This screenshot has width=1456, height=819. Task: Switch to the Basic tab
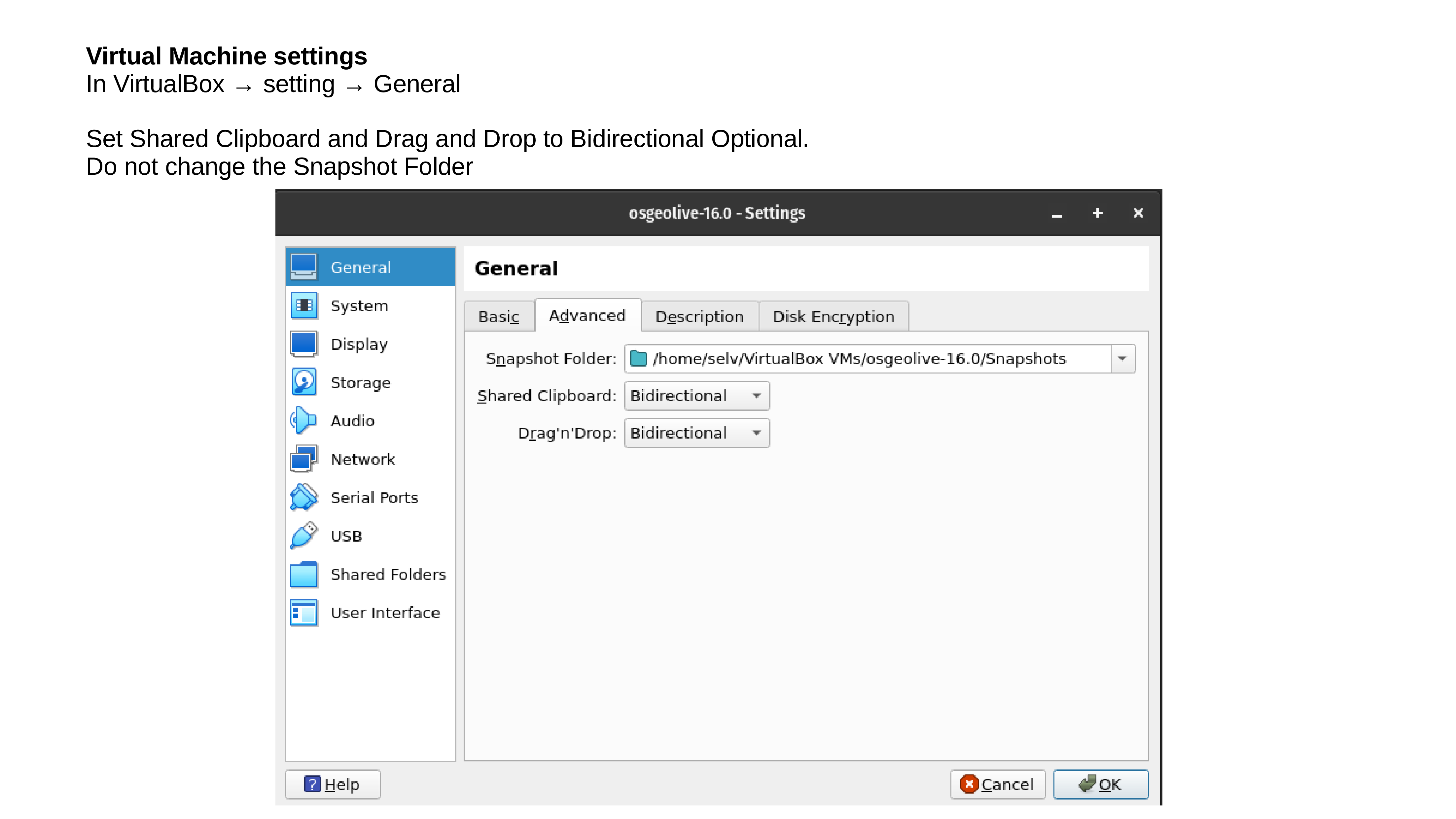(499, 316)
